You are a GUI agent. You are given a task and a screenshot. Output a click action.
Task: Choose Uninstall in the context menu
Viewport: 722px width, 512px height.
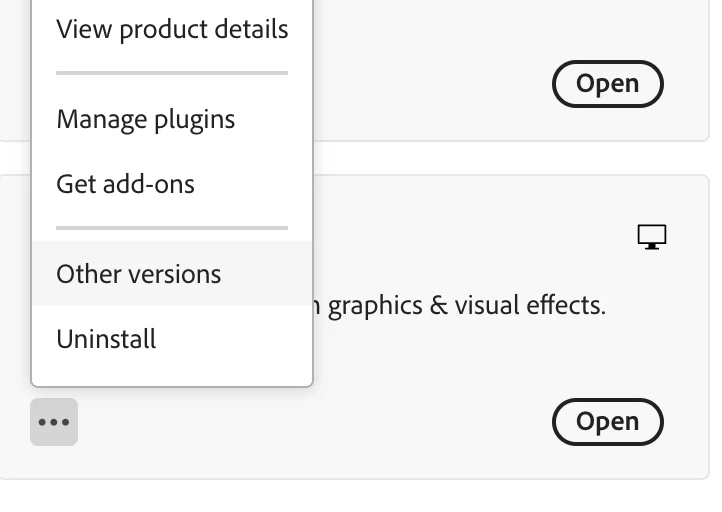[107, 339]
